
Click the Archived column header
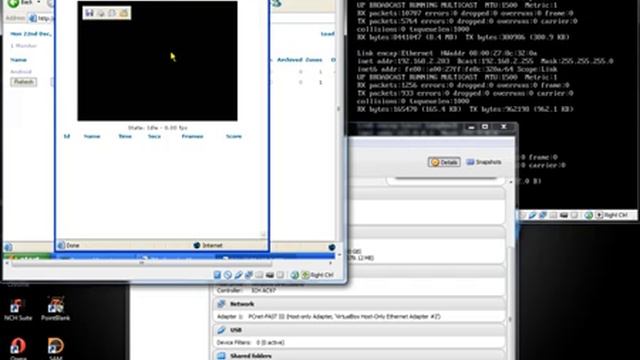289,60
